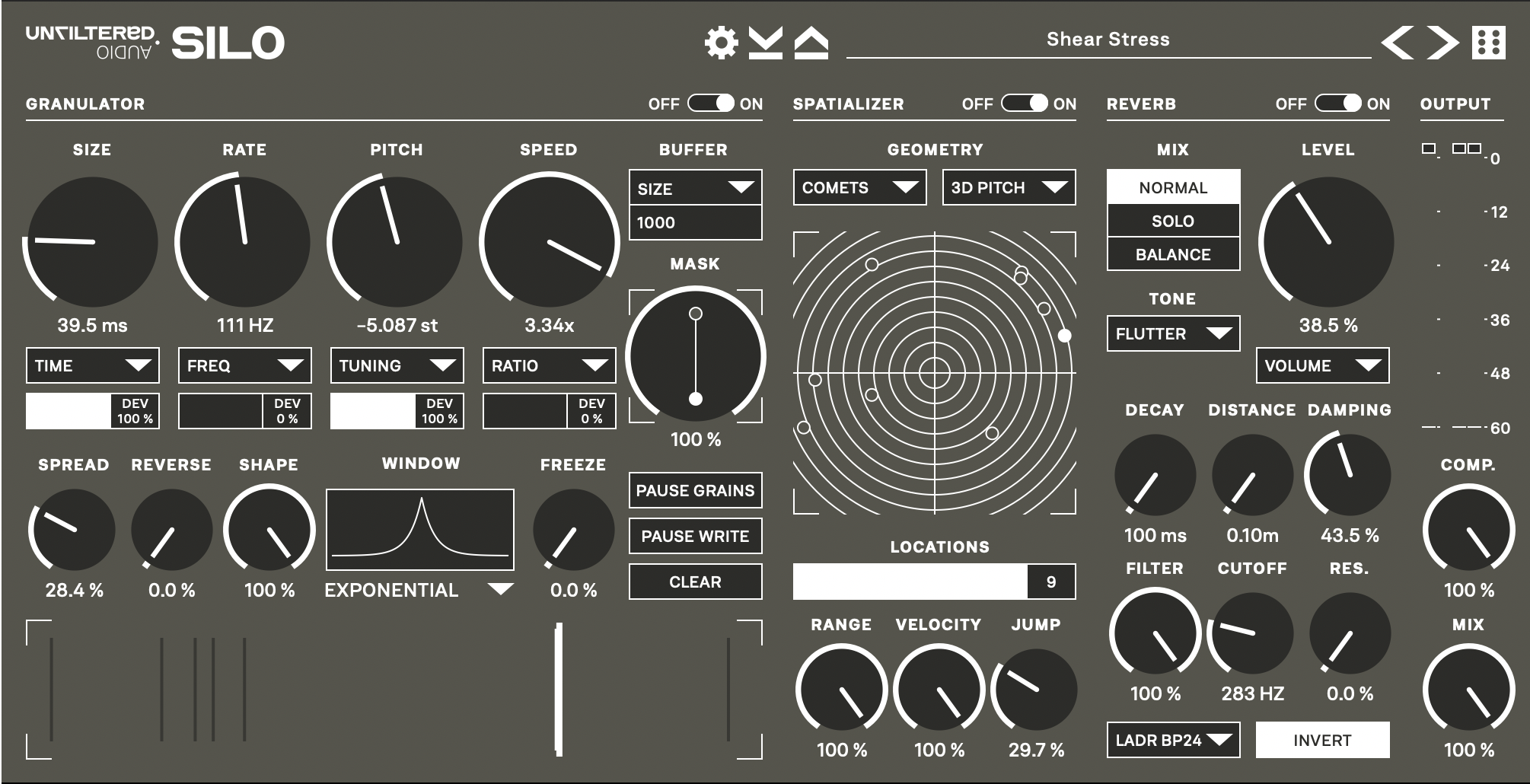The width and height of the screenshot is (1530, 784).
Task: Click the SIZE knob
Action: click(x=92, y=242)
